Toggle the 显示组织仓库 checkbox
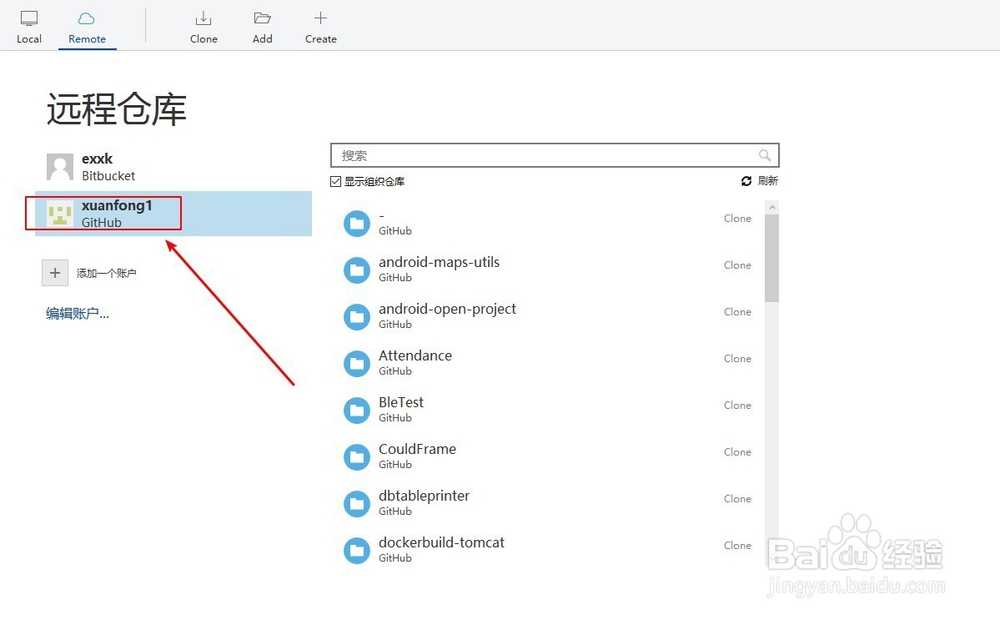The image size is (1000, 620). [x=335, y=182]
